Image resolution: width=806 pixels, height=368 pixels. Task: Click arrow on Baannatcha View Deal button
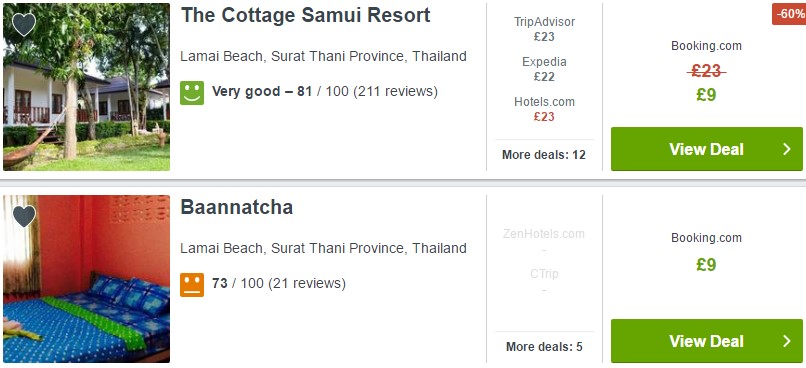[x=786, y=341]
